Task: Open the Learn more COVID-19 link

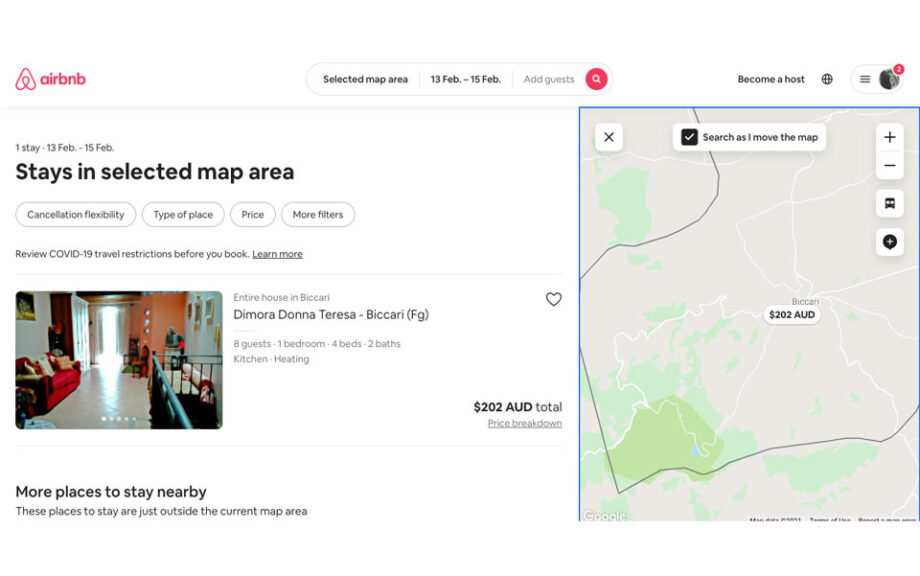Action: pos(277,254)
